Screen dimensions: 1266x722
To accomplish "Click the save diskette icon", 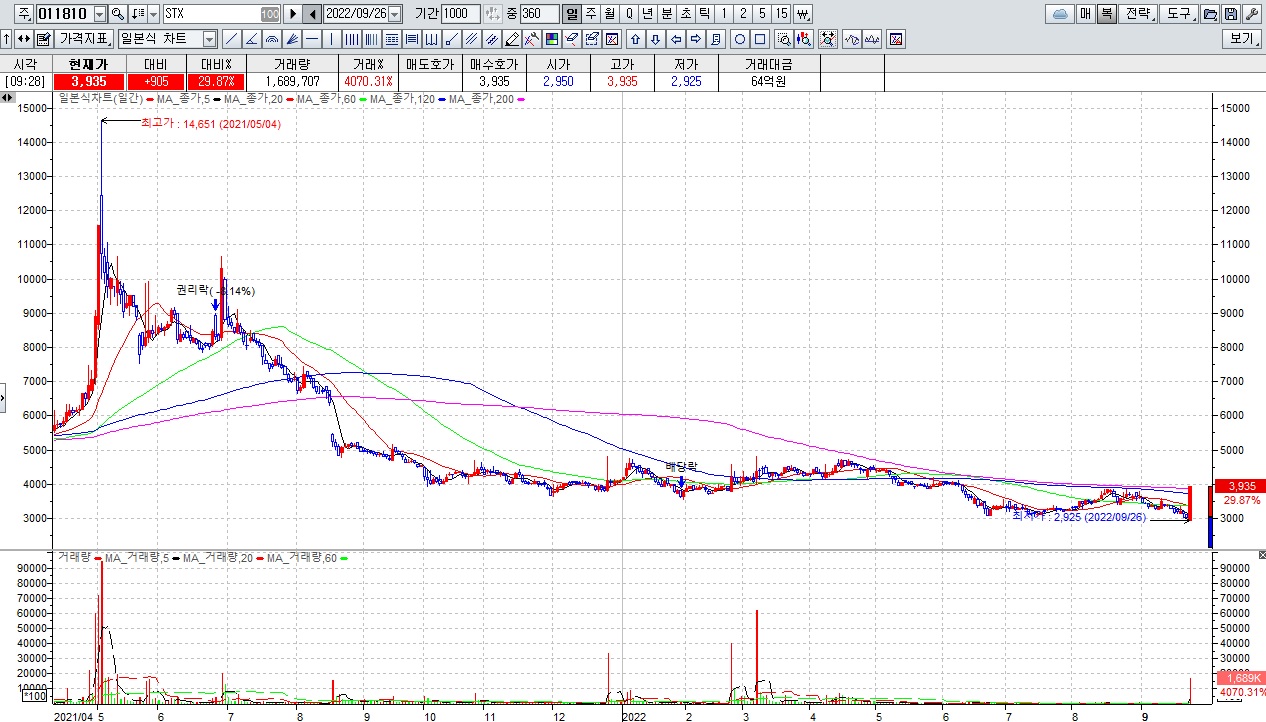I will tap(1230, 14).
